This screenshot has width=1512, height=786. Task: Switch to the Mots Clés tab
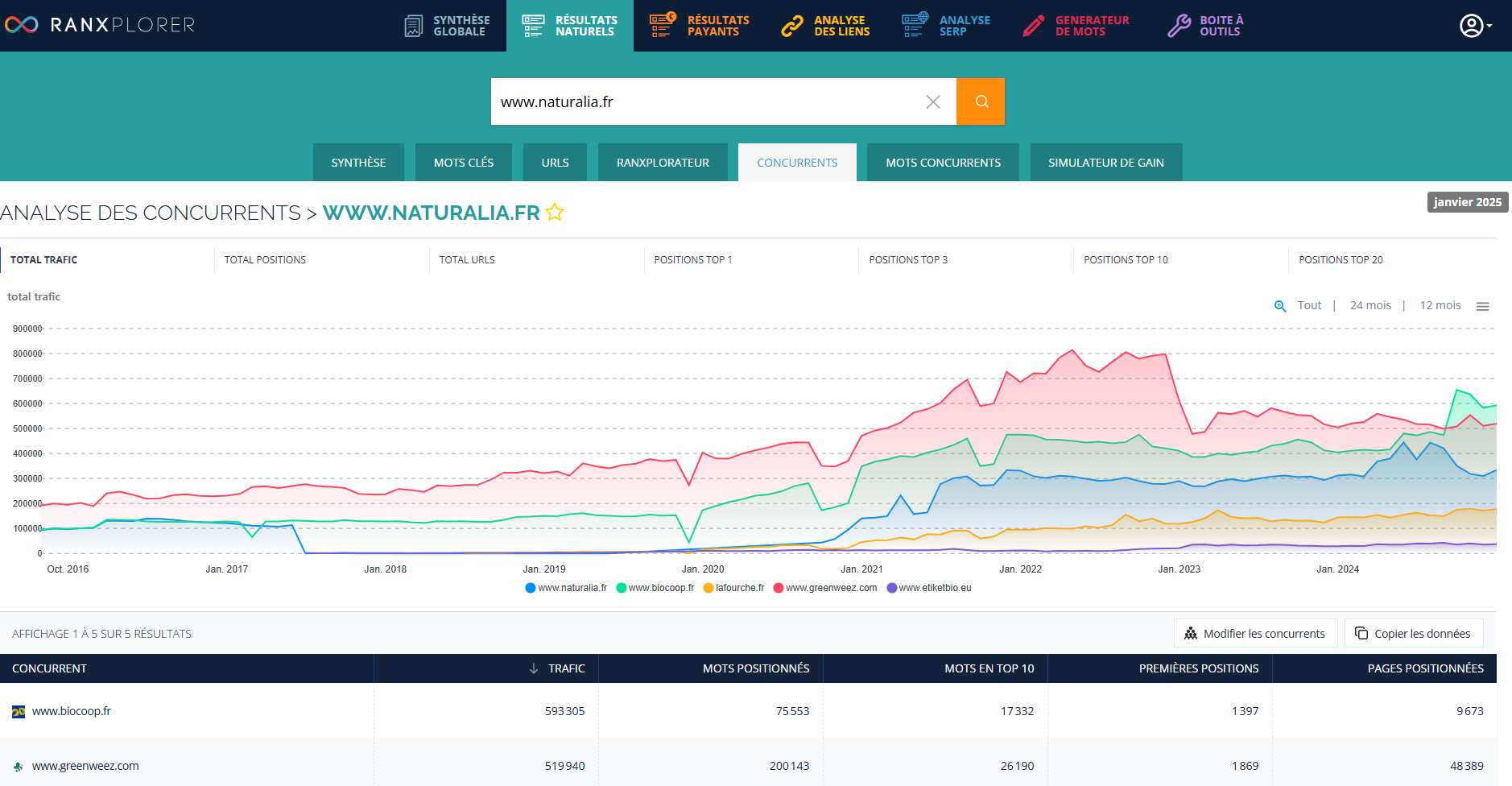coord(464,162)
